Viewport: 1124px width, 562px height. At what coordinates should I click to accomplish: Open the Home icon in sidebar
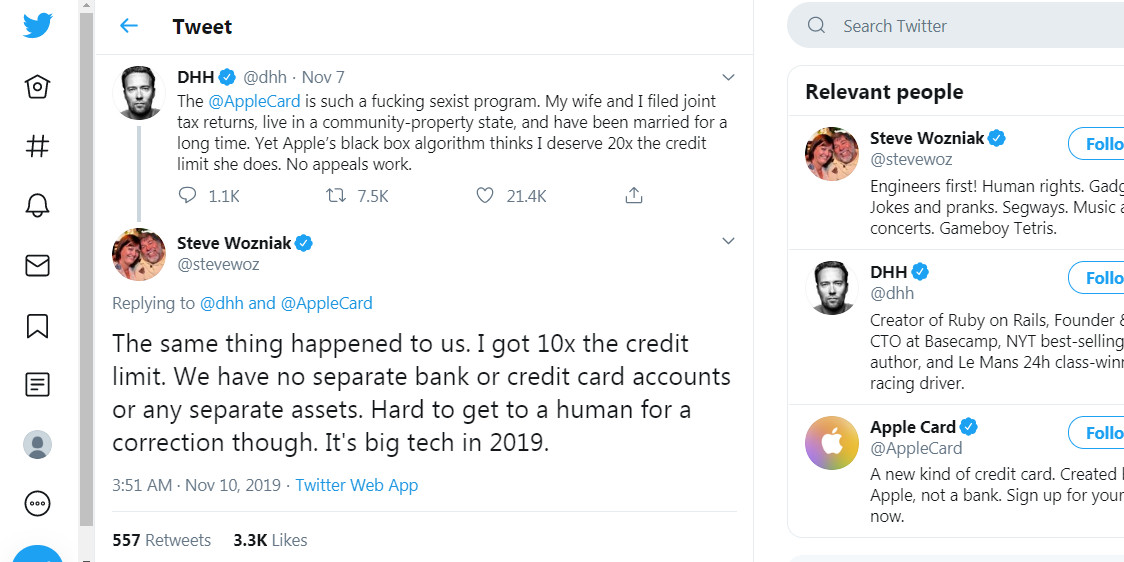point(38,88)
